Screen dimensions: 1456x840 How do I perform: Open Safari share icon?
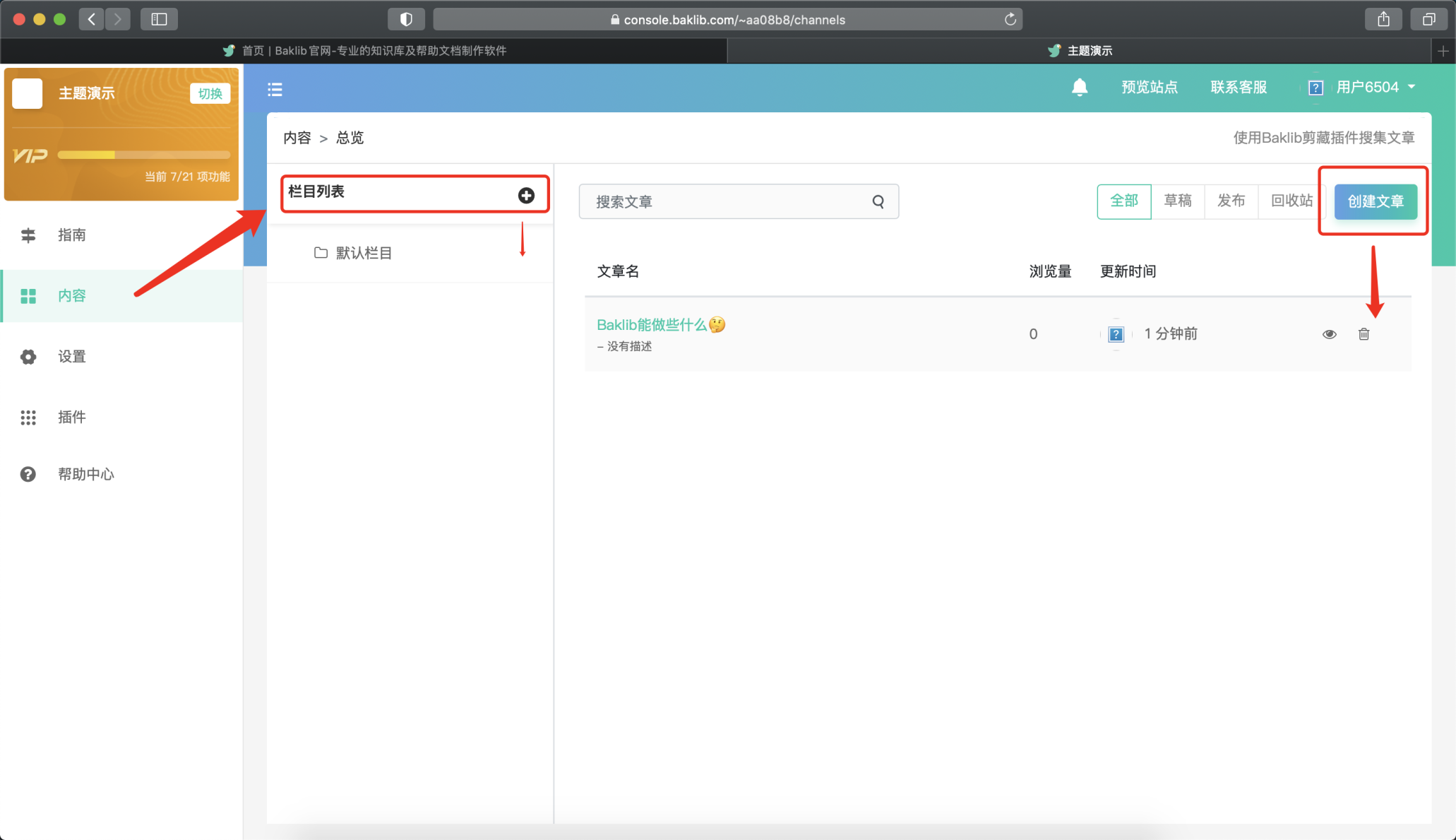point(1383,20)
